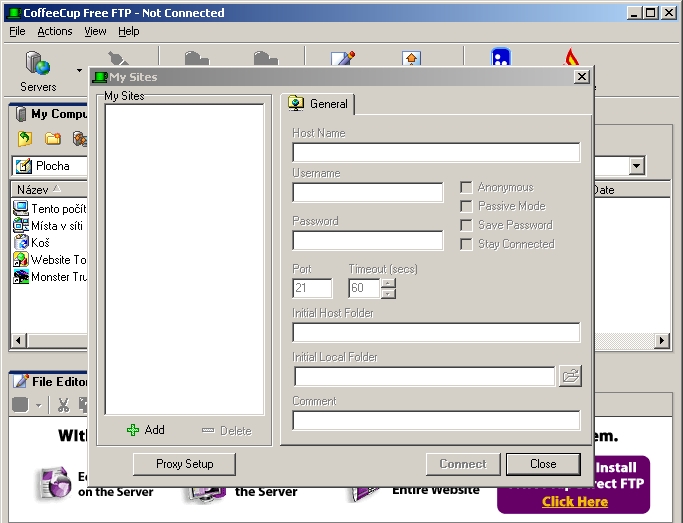Image resolution: width=683 pixels, height=523 pixels.
Task: Click the red flame toolbar icon
Action: point(571,57)
